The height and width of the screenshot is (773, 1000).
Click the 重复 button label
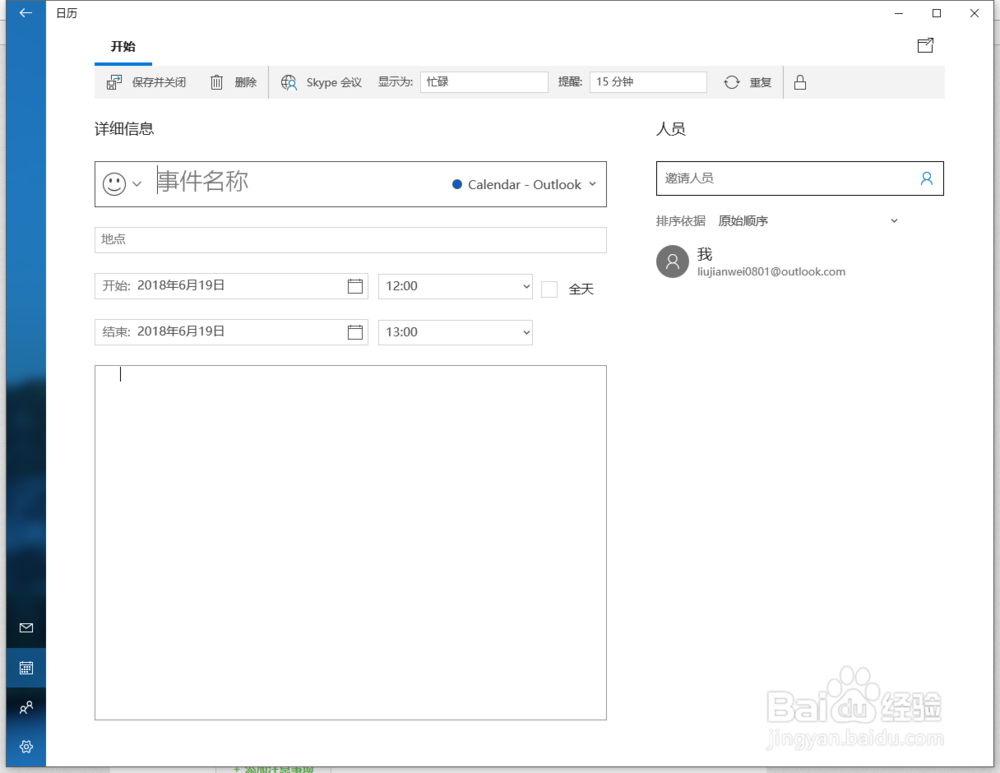760,82
